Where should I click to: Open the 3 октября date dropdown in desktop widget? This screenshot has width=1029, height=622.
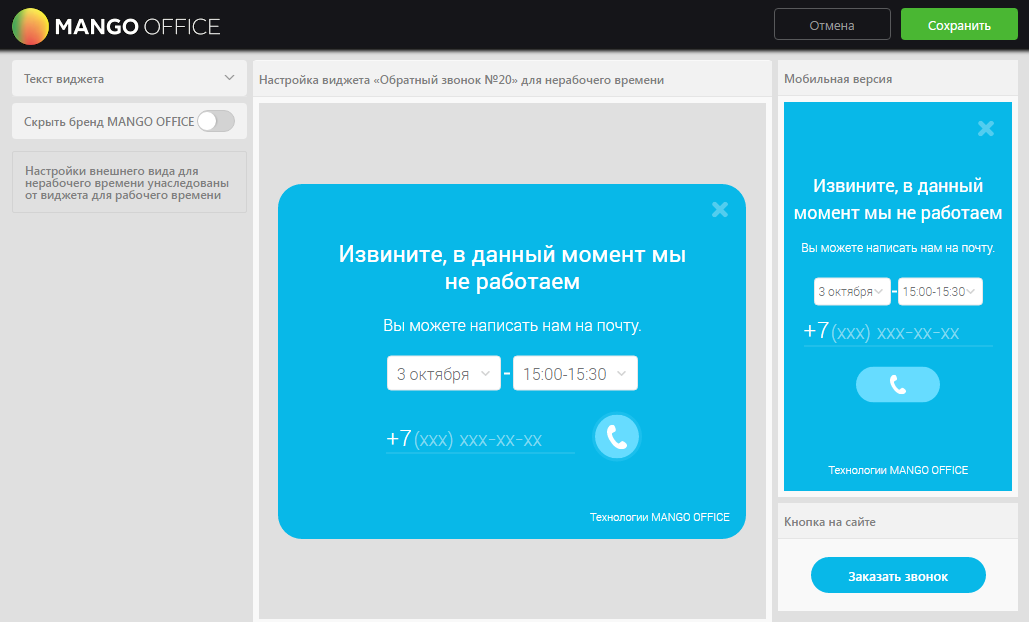tap(444, 373)
